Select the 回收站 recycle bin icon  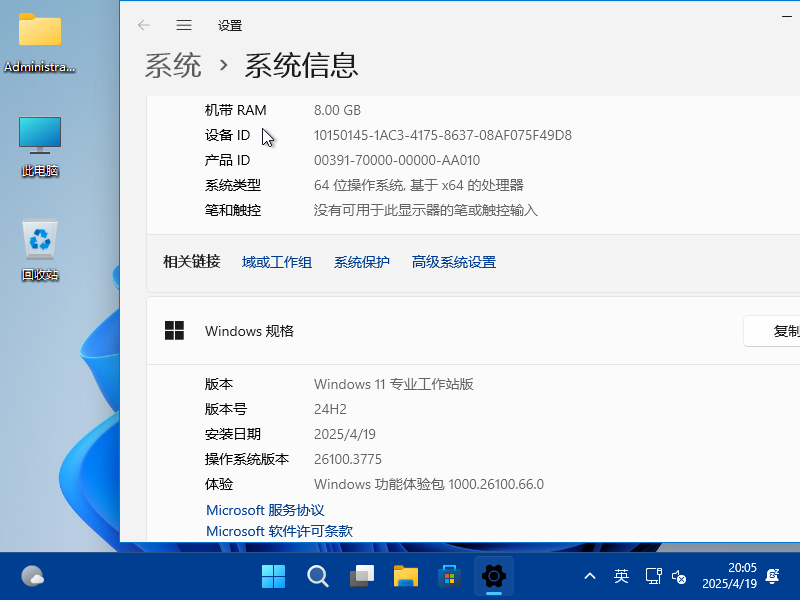pyautogui.click(x=40, y=251)
